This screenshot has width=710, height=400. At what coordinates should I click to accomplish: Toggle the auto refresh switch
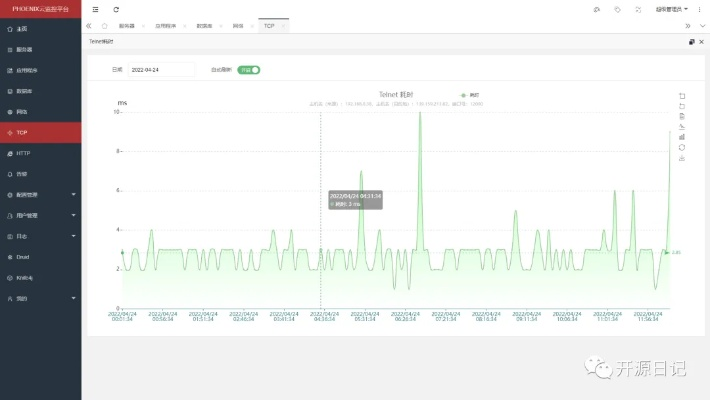point(249,70)
